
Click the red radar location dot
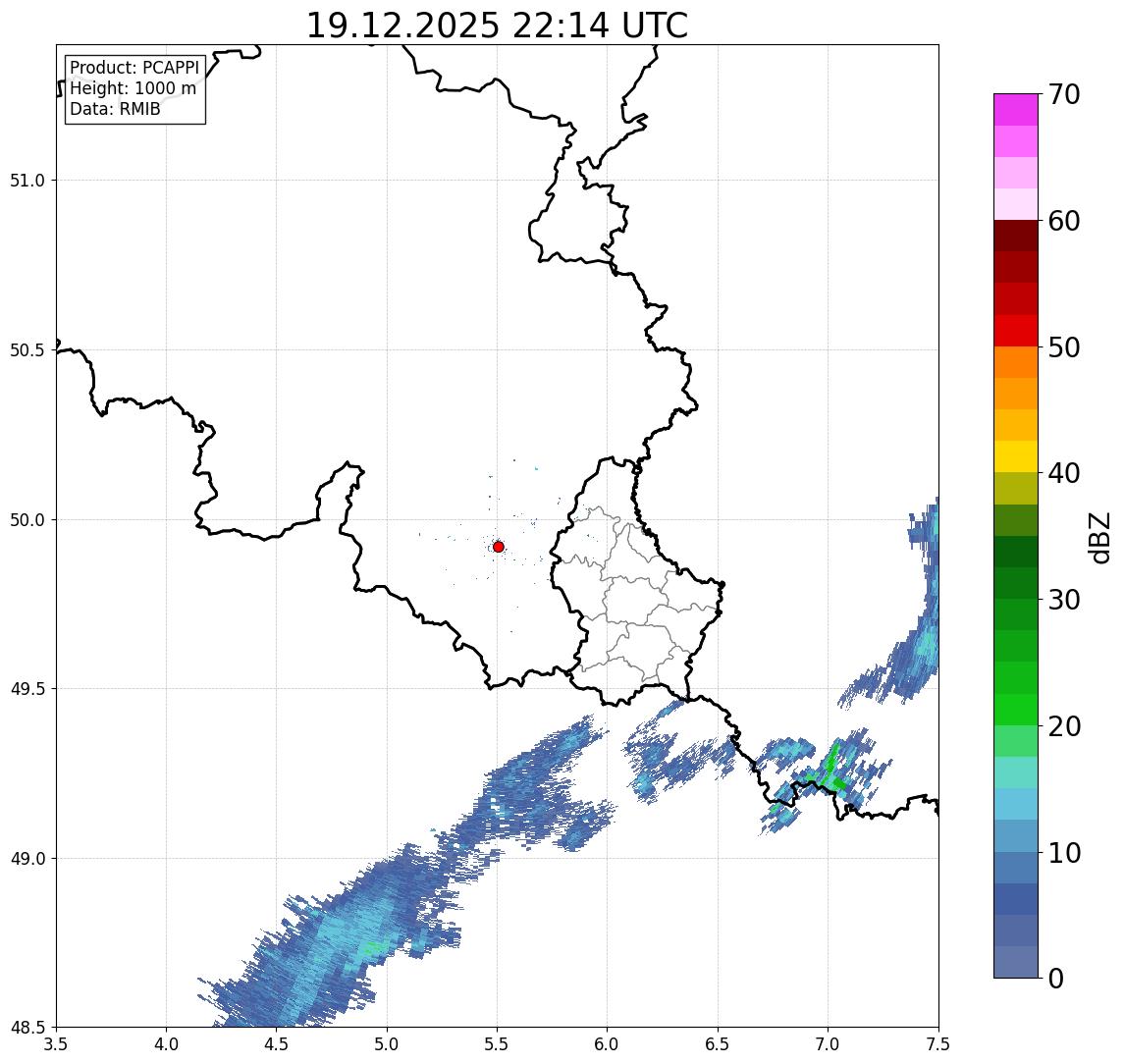click(x=499, y=547)
